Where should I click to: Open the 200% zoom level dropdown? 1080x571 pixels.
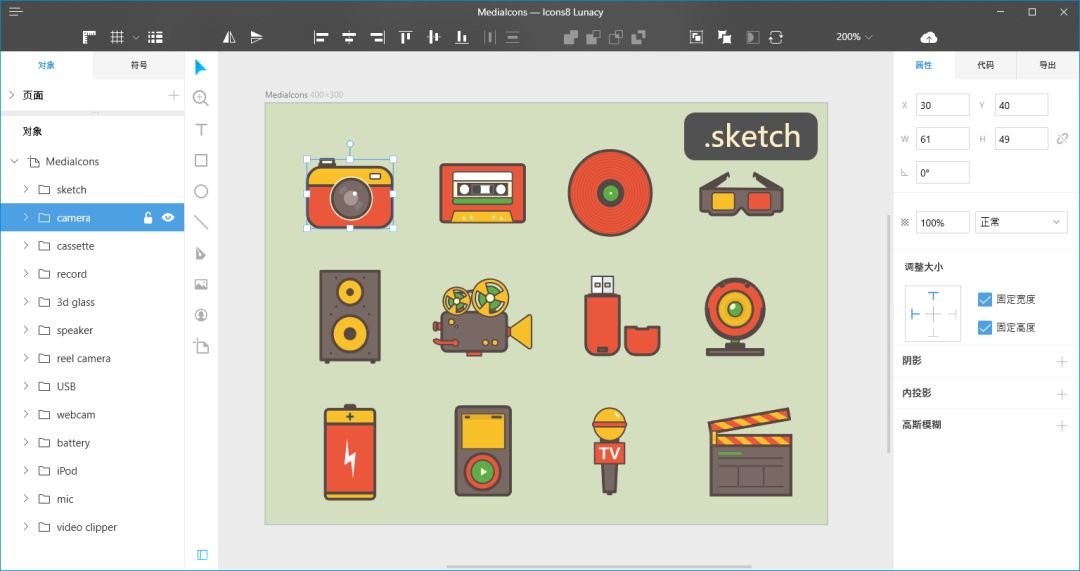854,37
